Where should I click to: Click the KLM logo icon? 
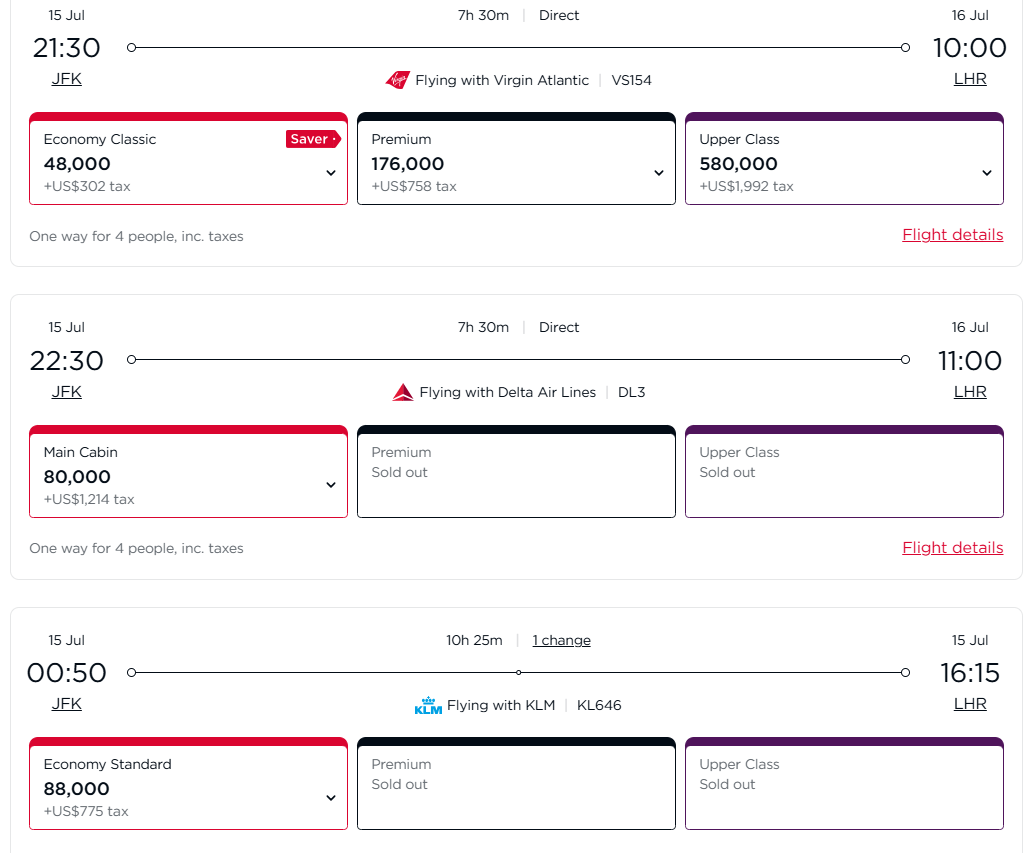(428, 705)
